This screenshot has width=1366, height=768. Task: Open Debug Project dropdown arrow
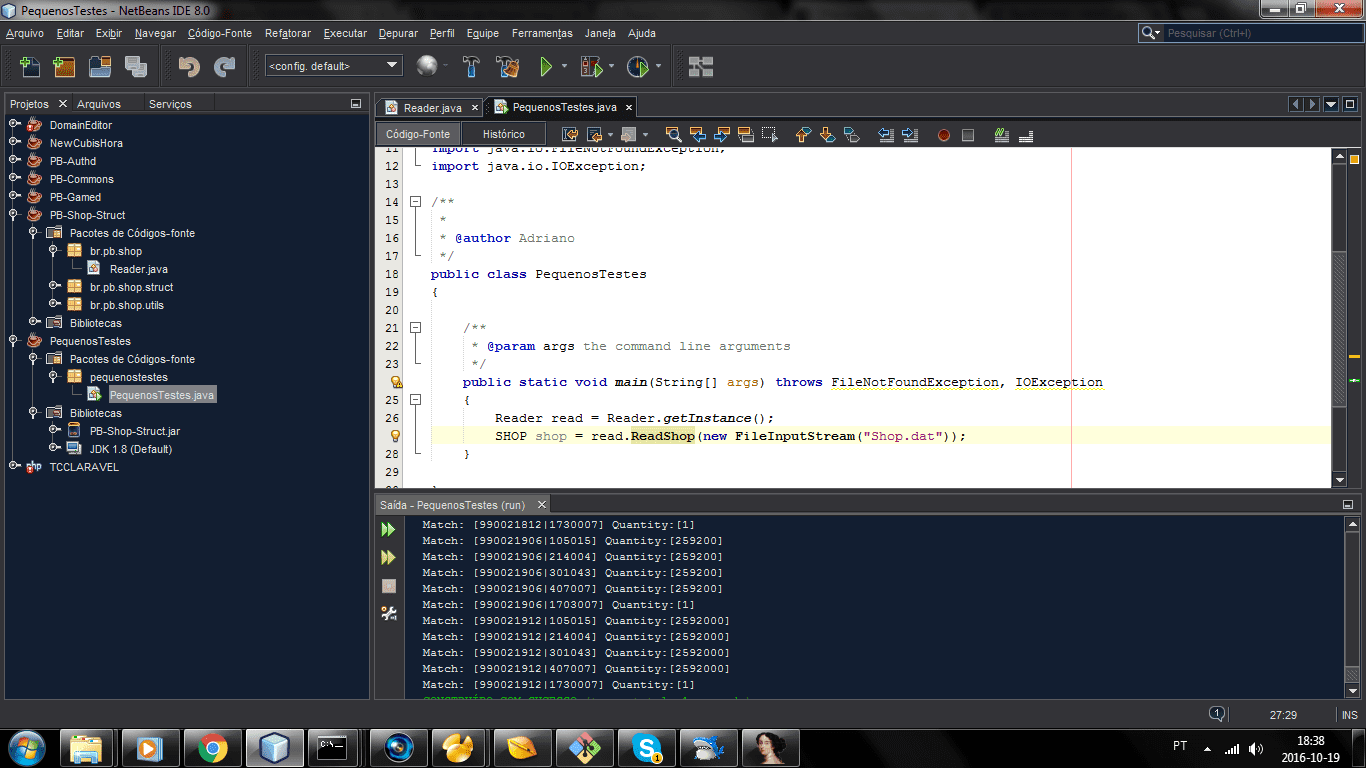coord(610,67)
